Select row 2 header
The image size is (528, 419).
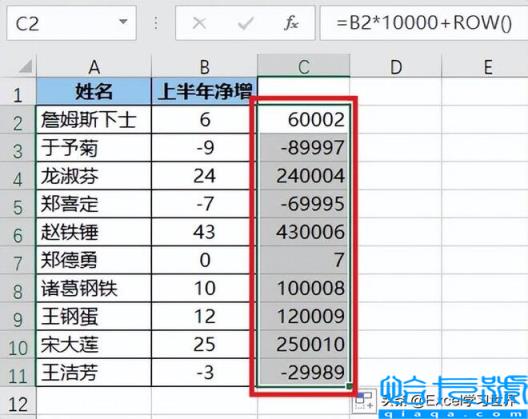tap(18, 120)
